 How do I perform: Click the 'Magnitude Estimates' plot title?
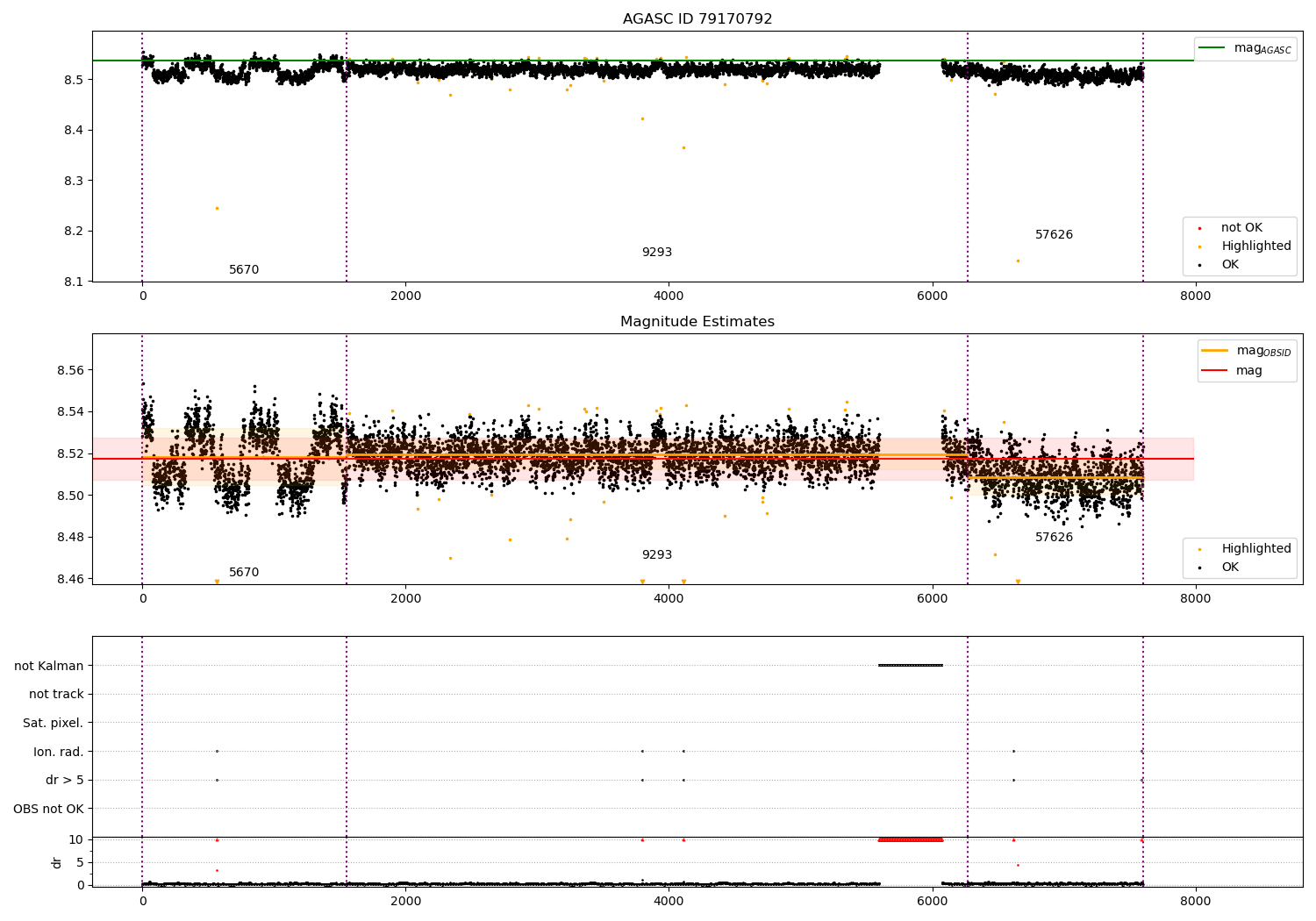pyautogui.click(x=697, y=322)
